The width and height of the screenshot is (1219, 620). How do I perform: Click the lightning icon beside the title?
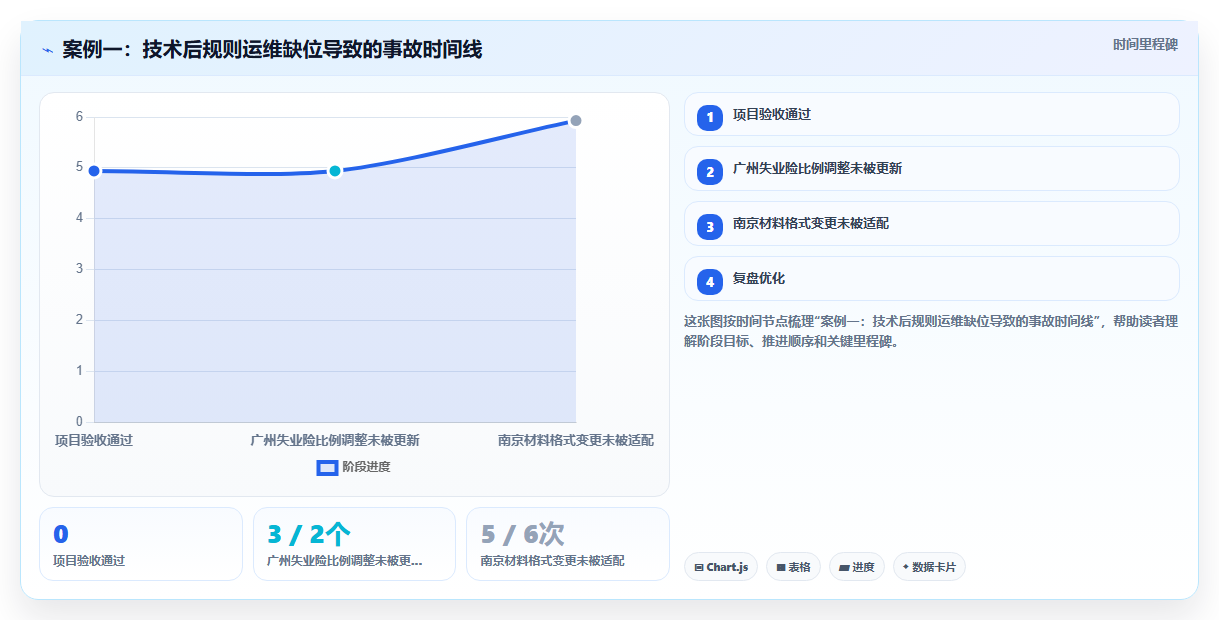click(x=48, y=50)
